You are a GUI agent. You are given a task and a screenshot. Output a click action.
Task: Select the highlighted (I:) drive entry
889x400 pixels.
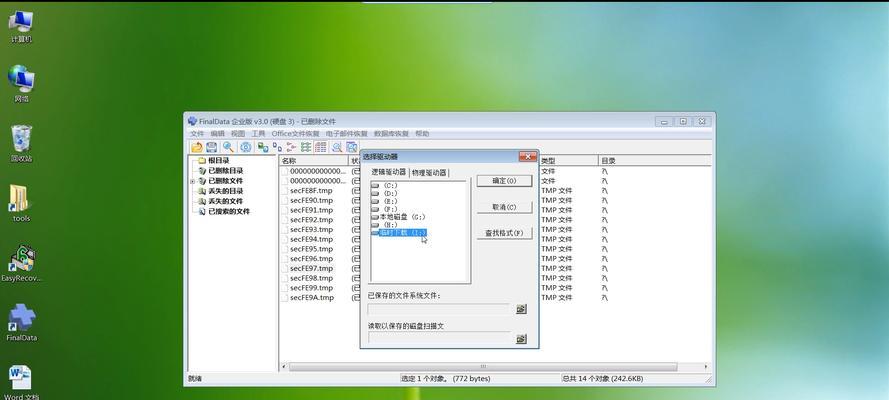399,233
